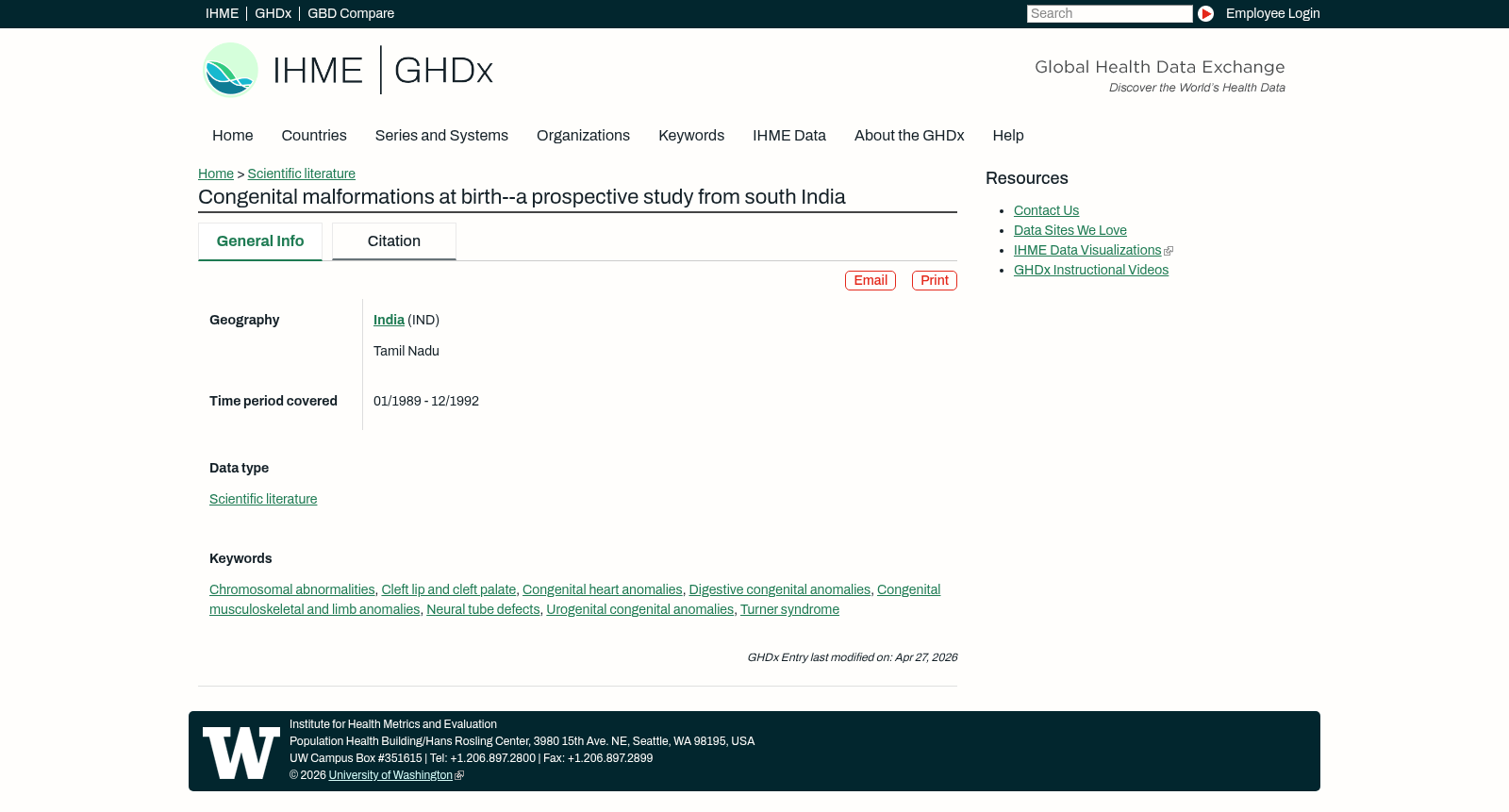Open Scientific literature under Data type
Screen dimensions: 1509x812
[263, 499]
